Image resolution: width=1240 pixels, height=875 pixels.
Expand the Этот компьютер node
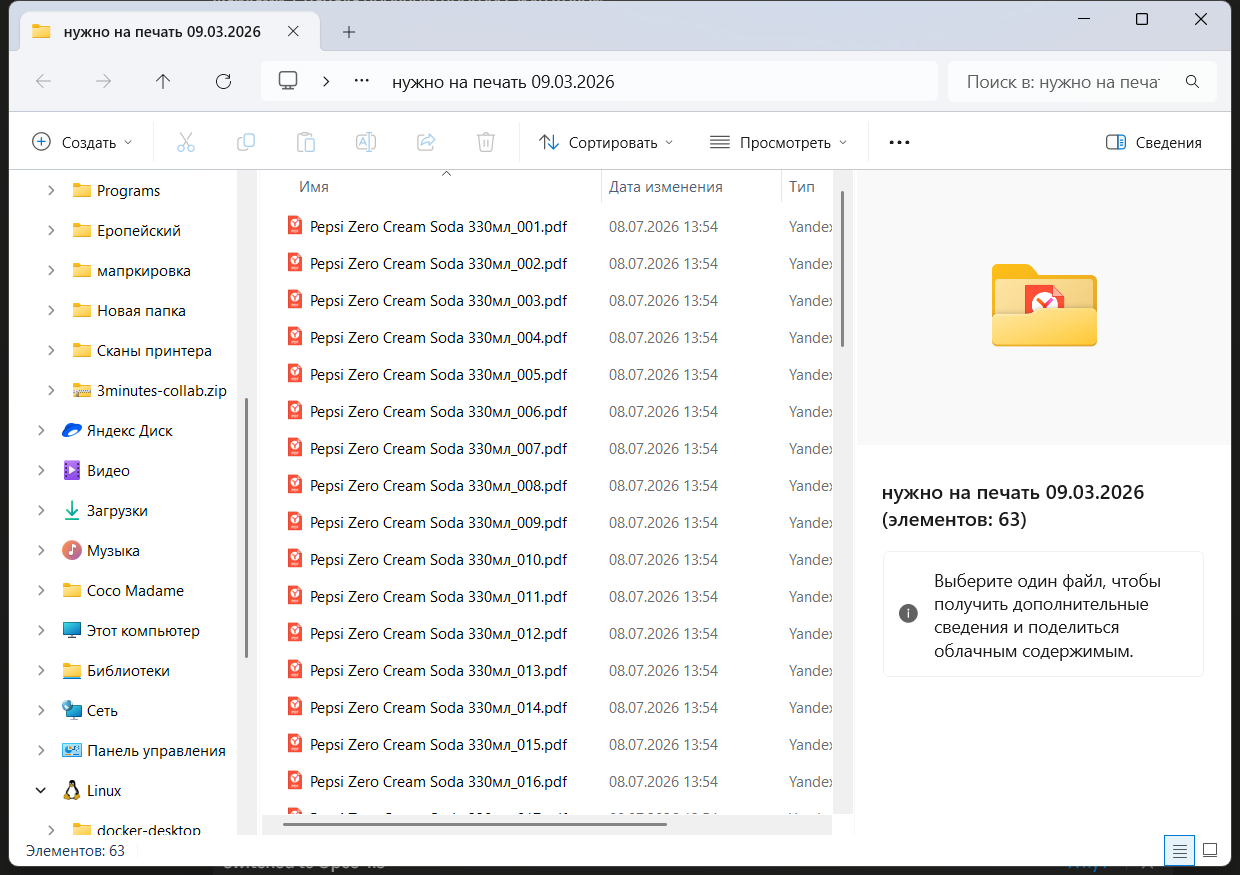point(41,630)
